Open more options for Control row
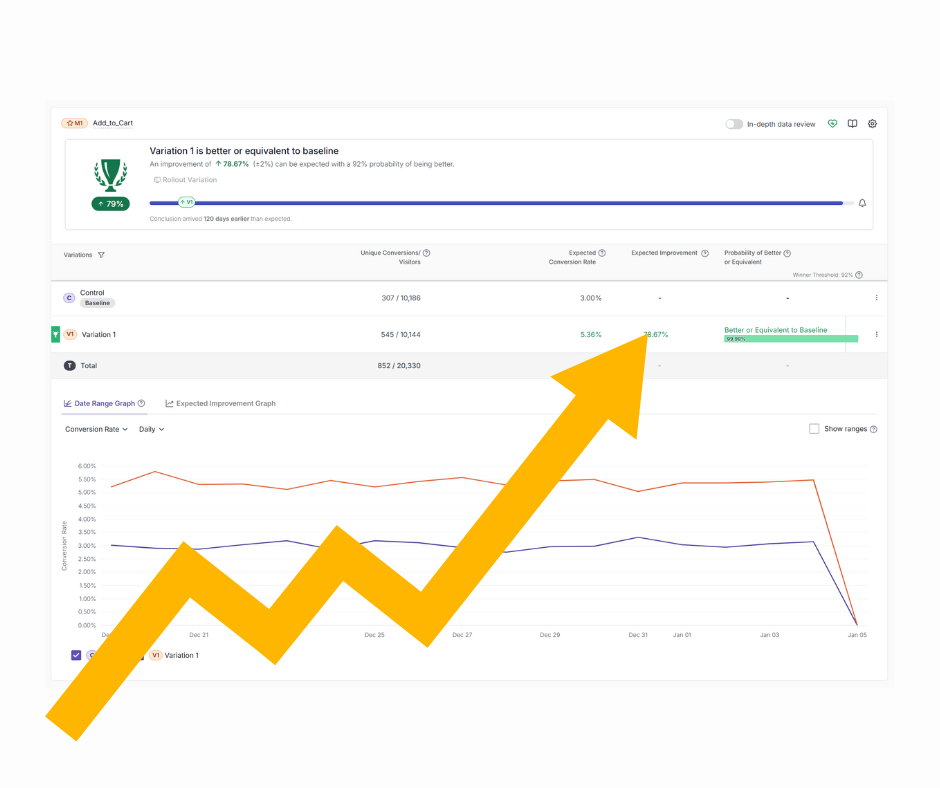Image resolution: width=940 pixels, height=788 pixels. coord(876,298)
